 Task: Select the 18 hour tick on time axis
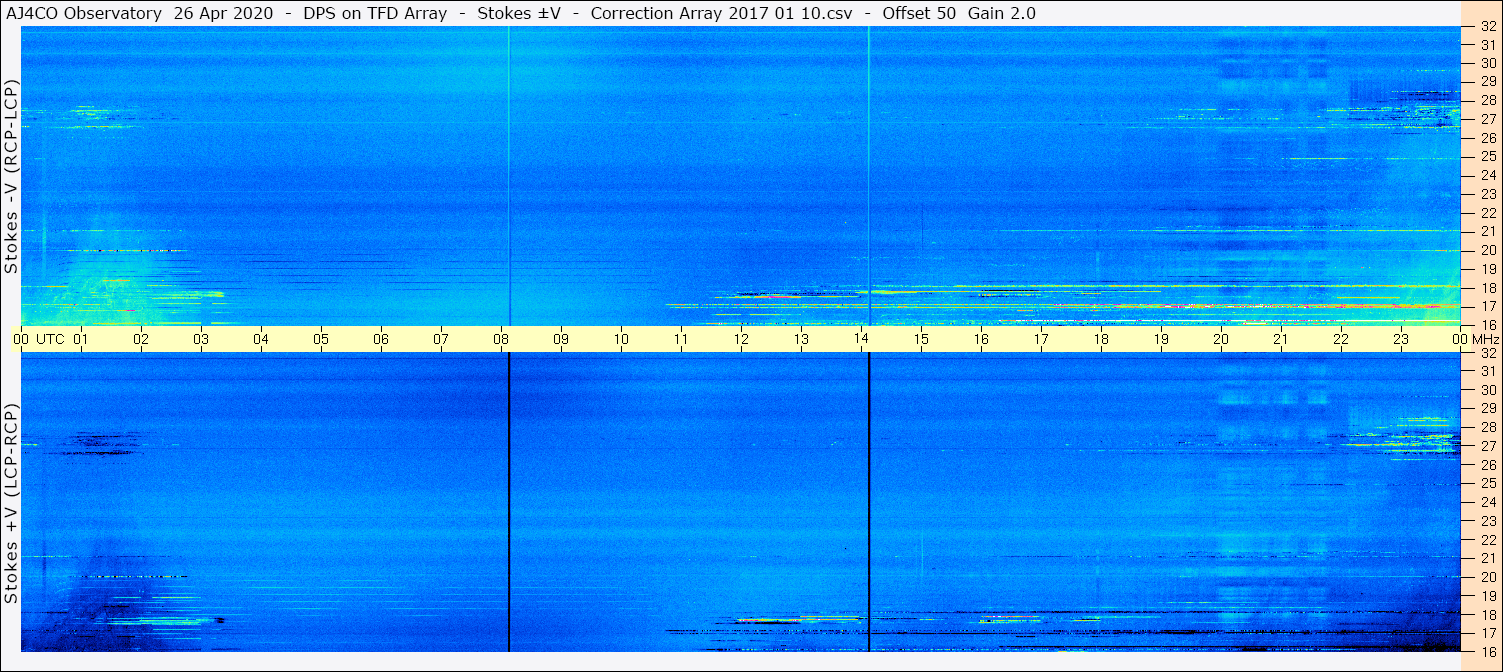(1101, 339)
